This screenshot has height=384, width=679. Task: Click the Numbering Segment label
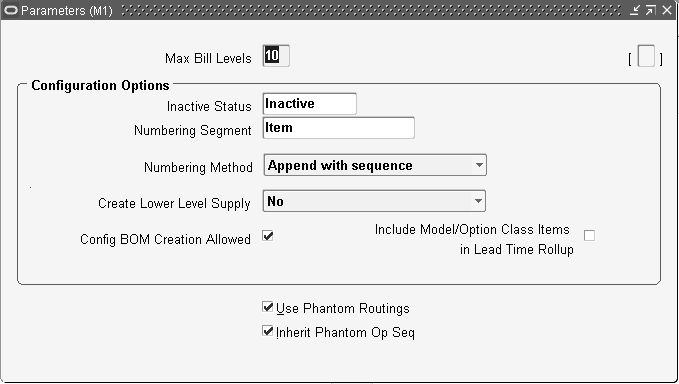[x=193, y=130]
